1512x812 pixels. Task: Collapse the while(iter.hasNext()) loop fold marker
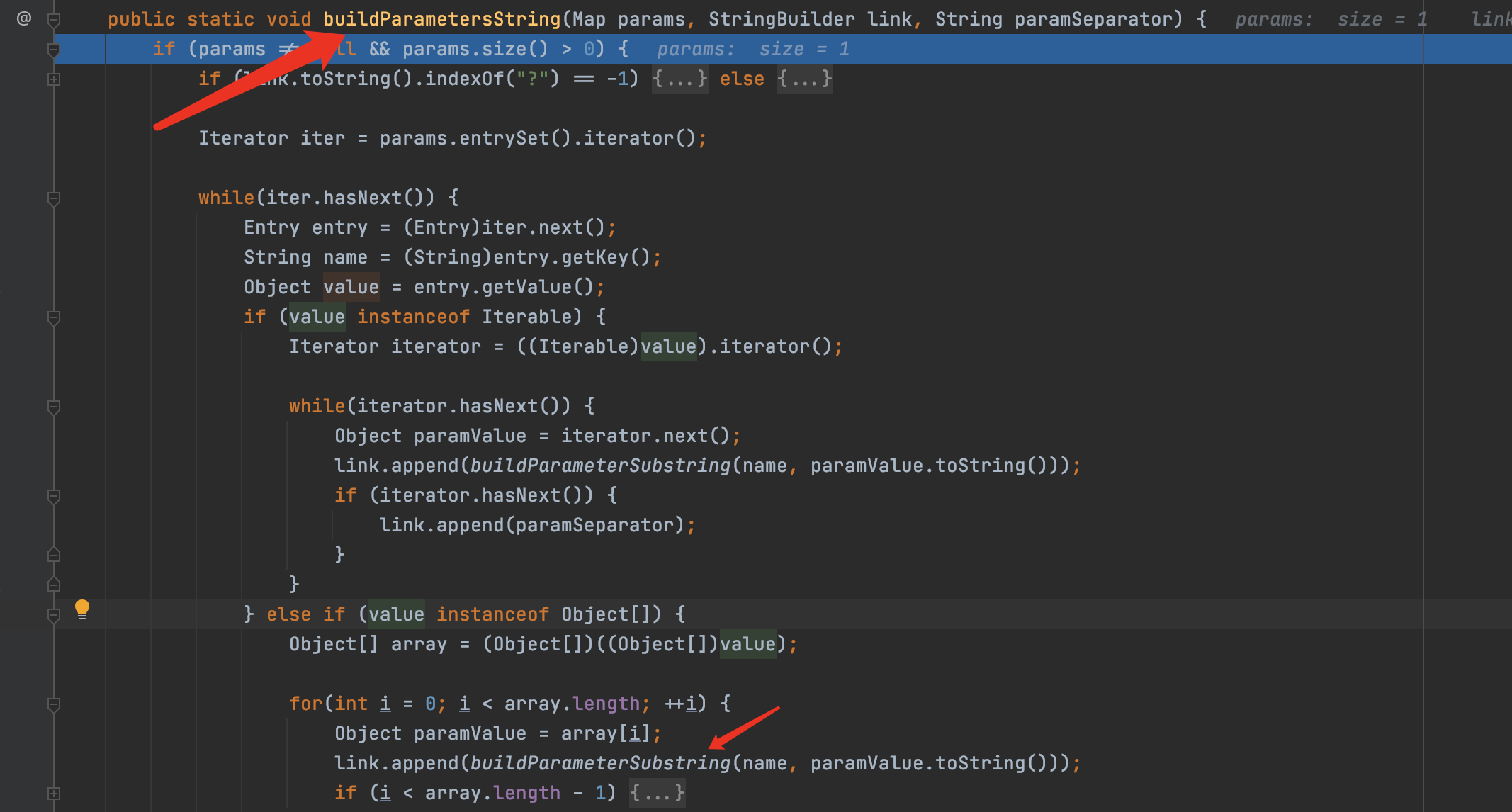click(54, 198)
